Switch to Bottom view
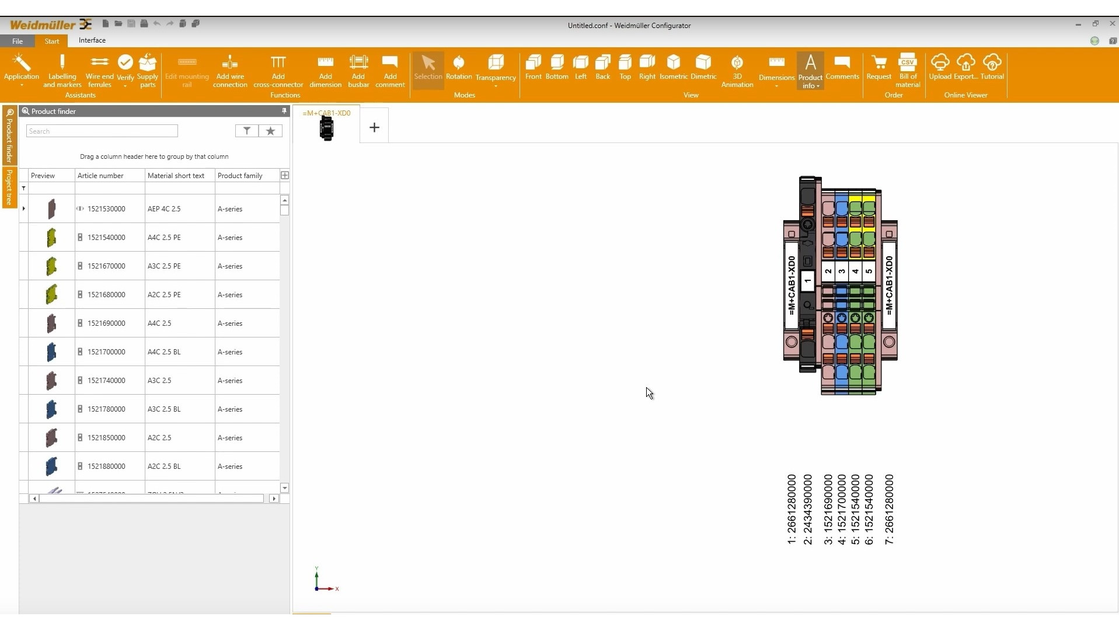The width and height of the screenshot is (1119, 630). point(557,66)
